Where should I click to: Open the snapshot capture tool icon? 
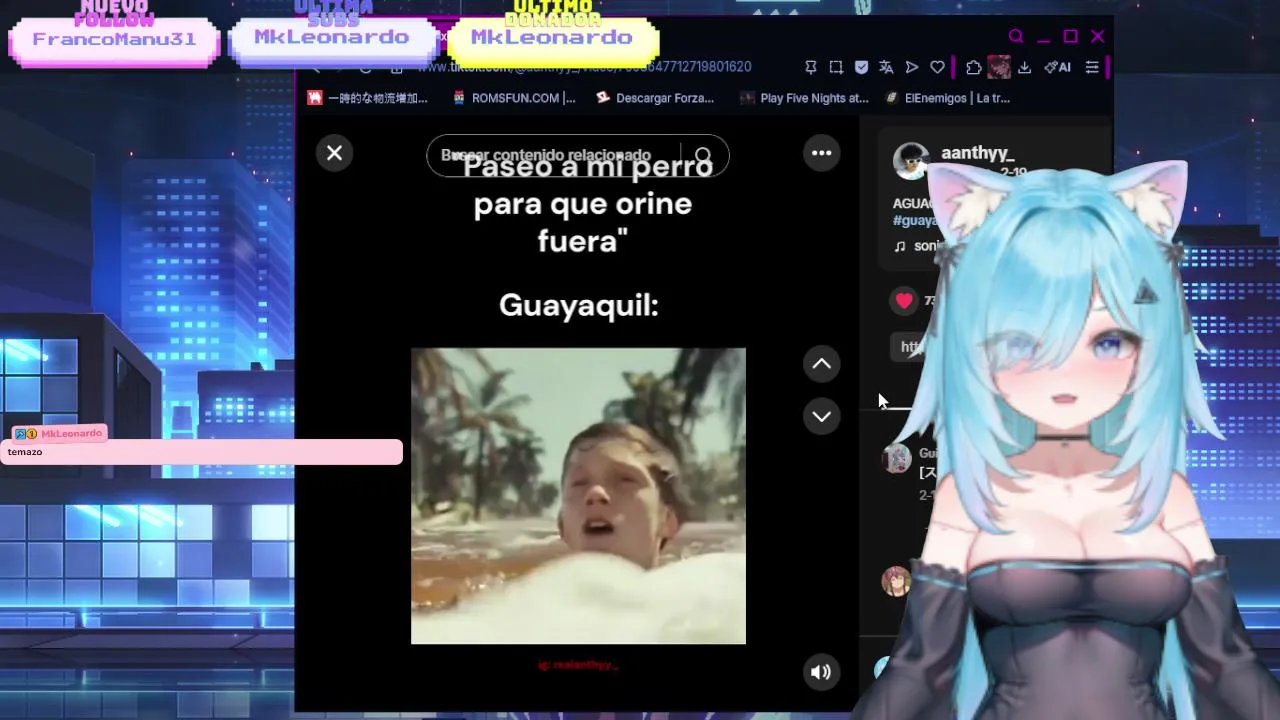pos(836,67)
